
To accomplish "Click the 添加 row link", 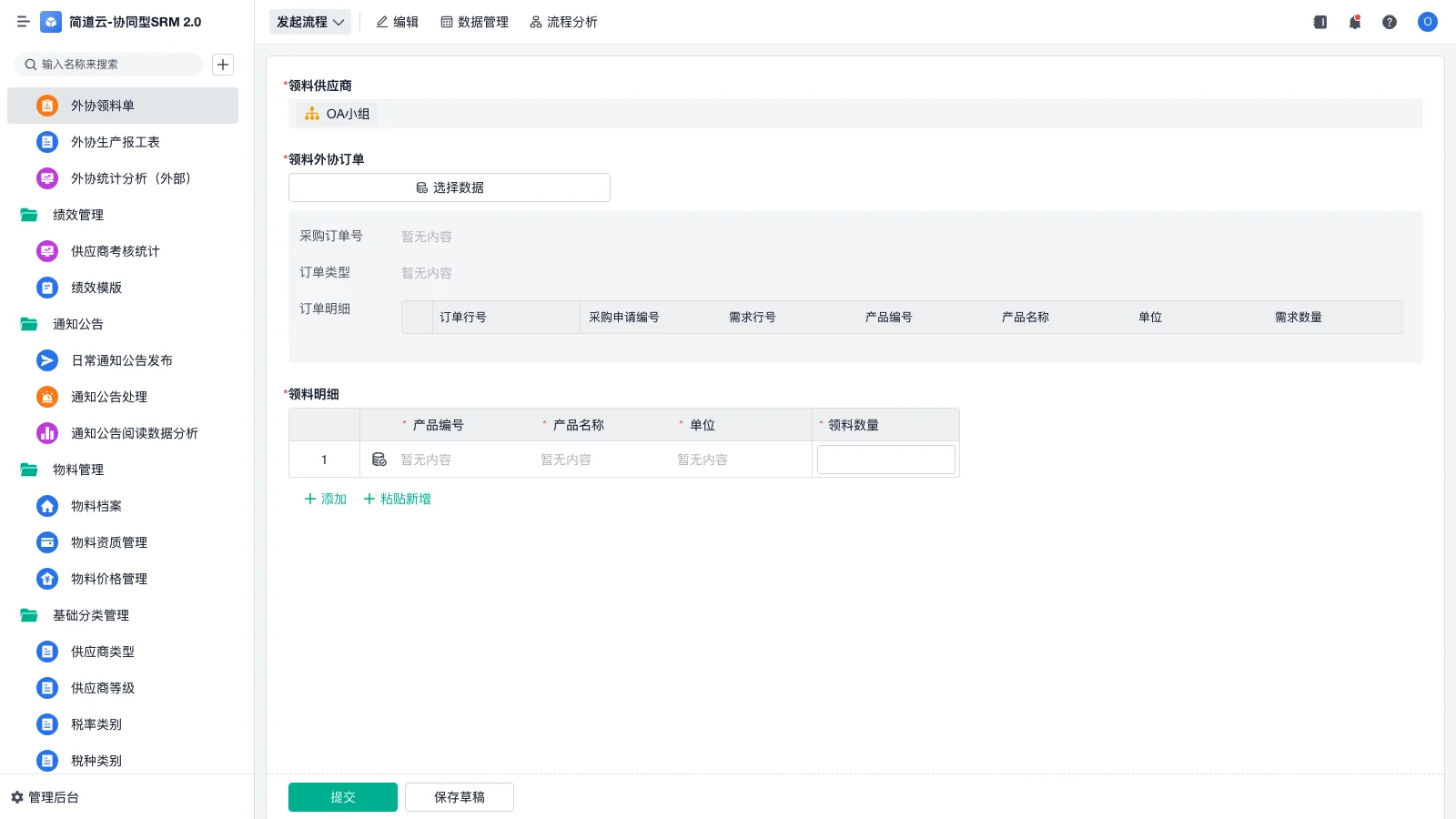I will pos(325,499).
